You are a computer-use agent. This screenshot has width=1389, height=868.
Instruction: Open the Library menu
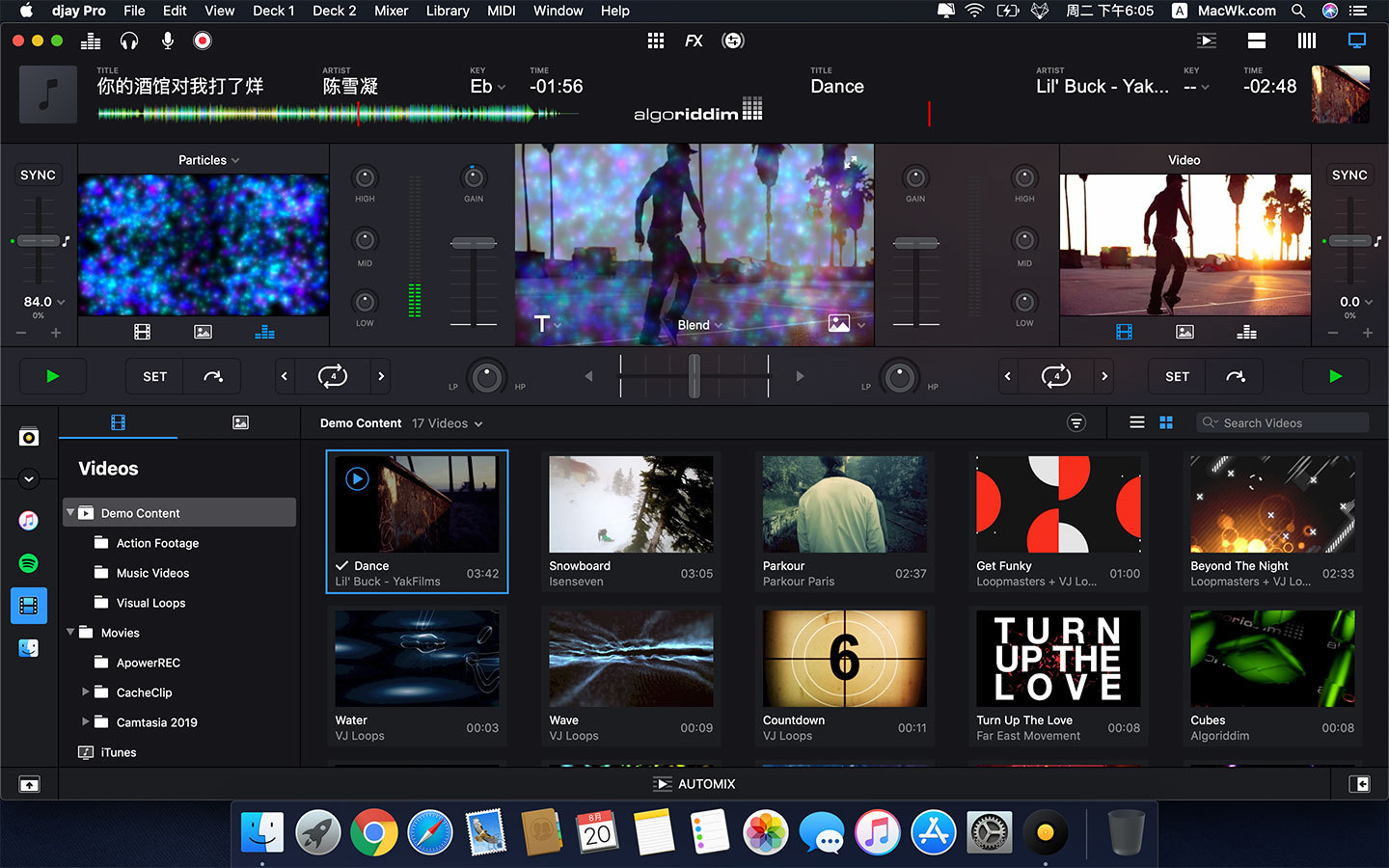tap(448, 11)
